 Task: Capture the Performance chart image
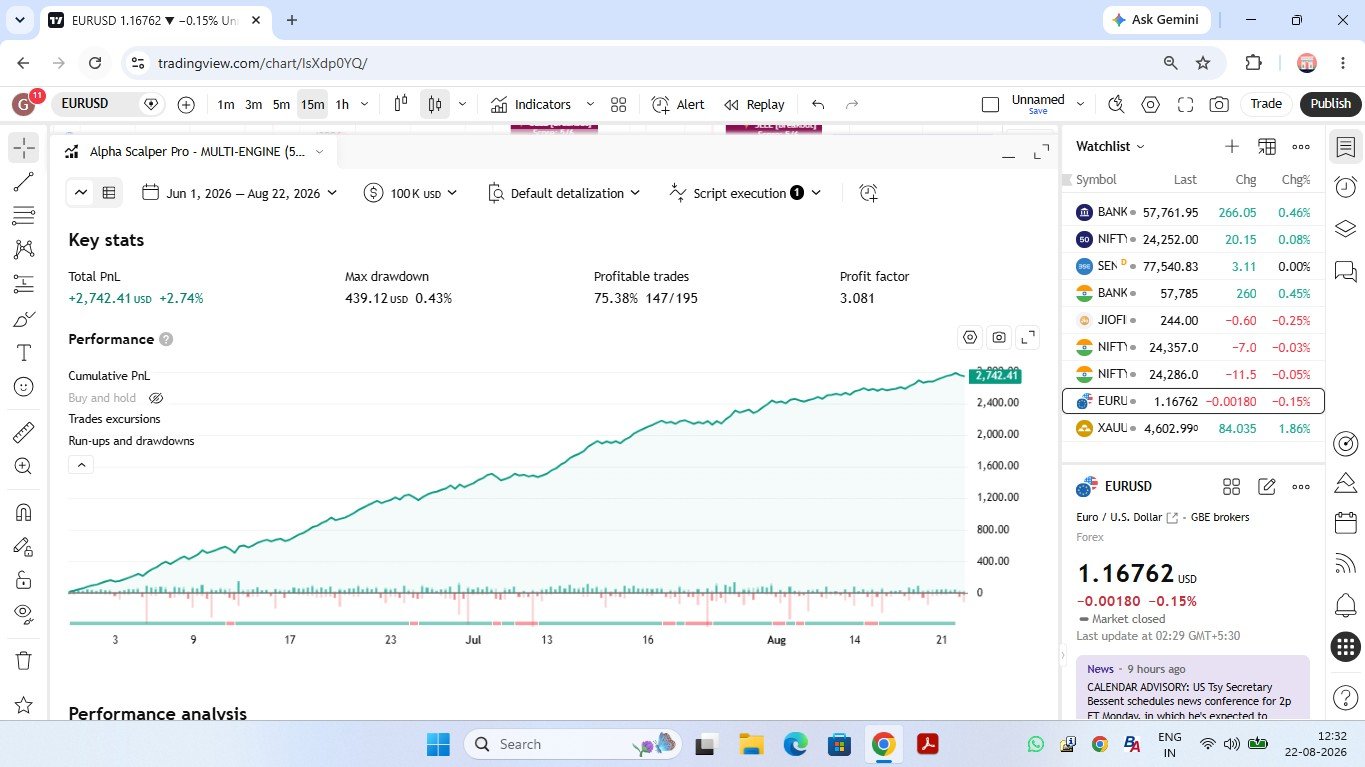[x=999, y=338]
